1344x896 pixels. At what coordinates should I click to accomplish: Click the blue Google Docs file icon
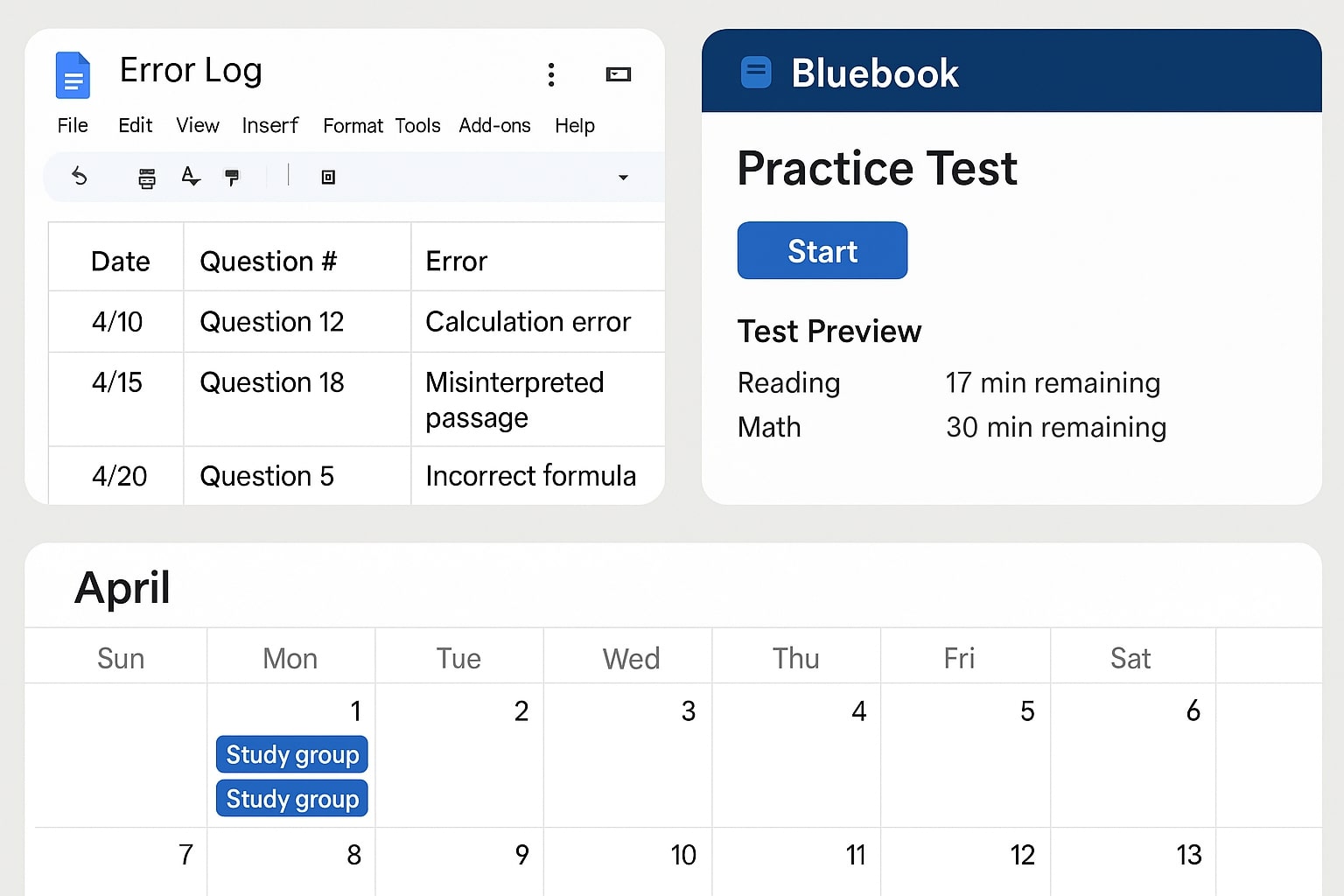[73, 75]
